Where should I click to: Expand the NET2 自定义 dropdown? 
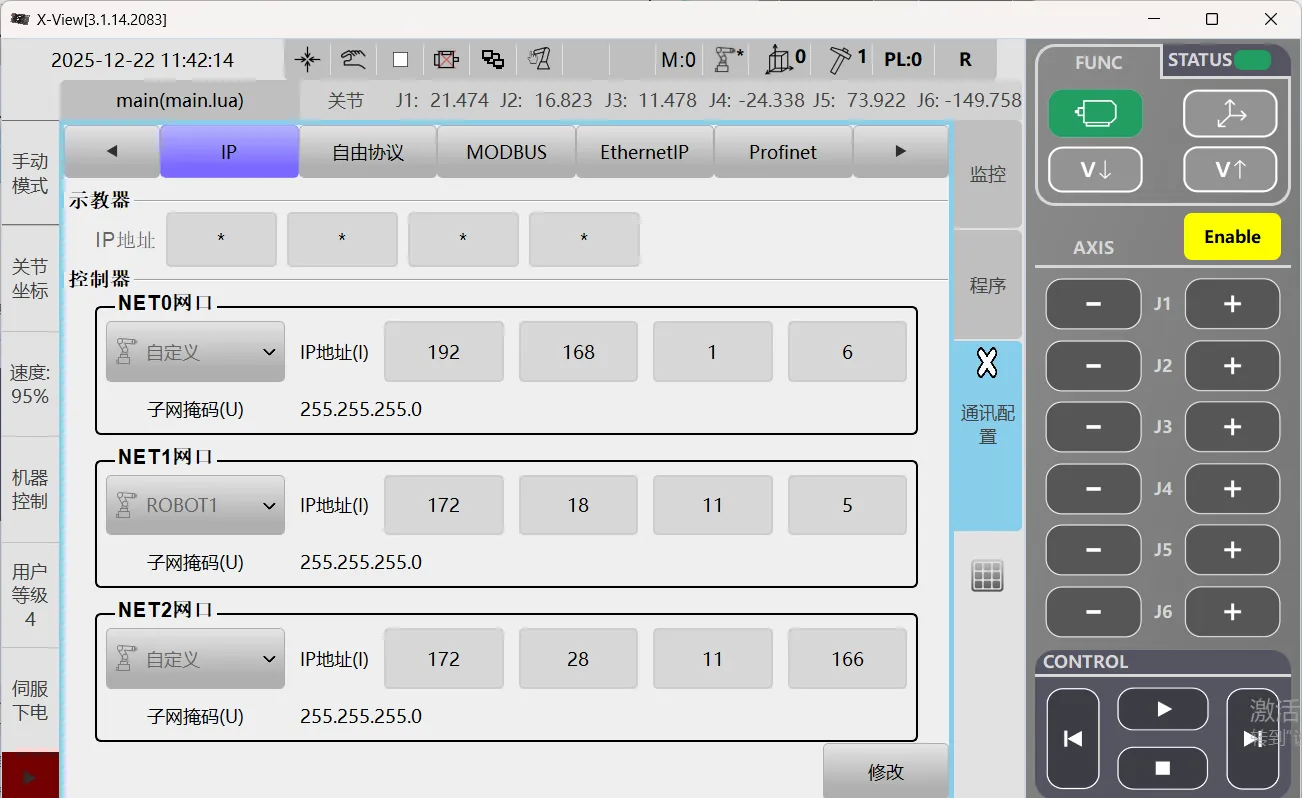pos(195,659)
